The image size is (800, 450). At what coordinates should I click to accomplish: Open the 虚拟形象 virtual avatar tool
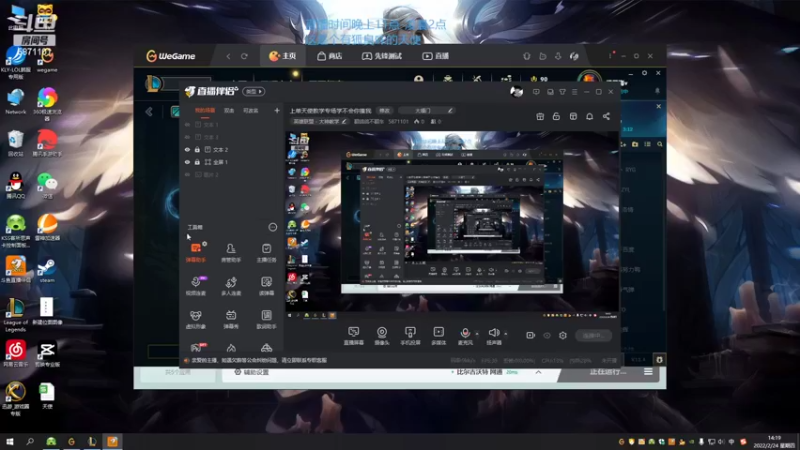coord(196,319)
